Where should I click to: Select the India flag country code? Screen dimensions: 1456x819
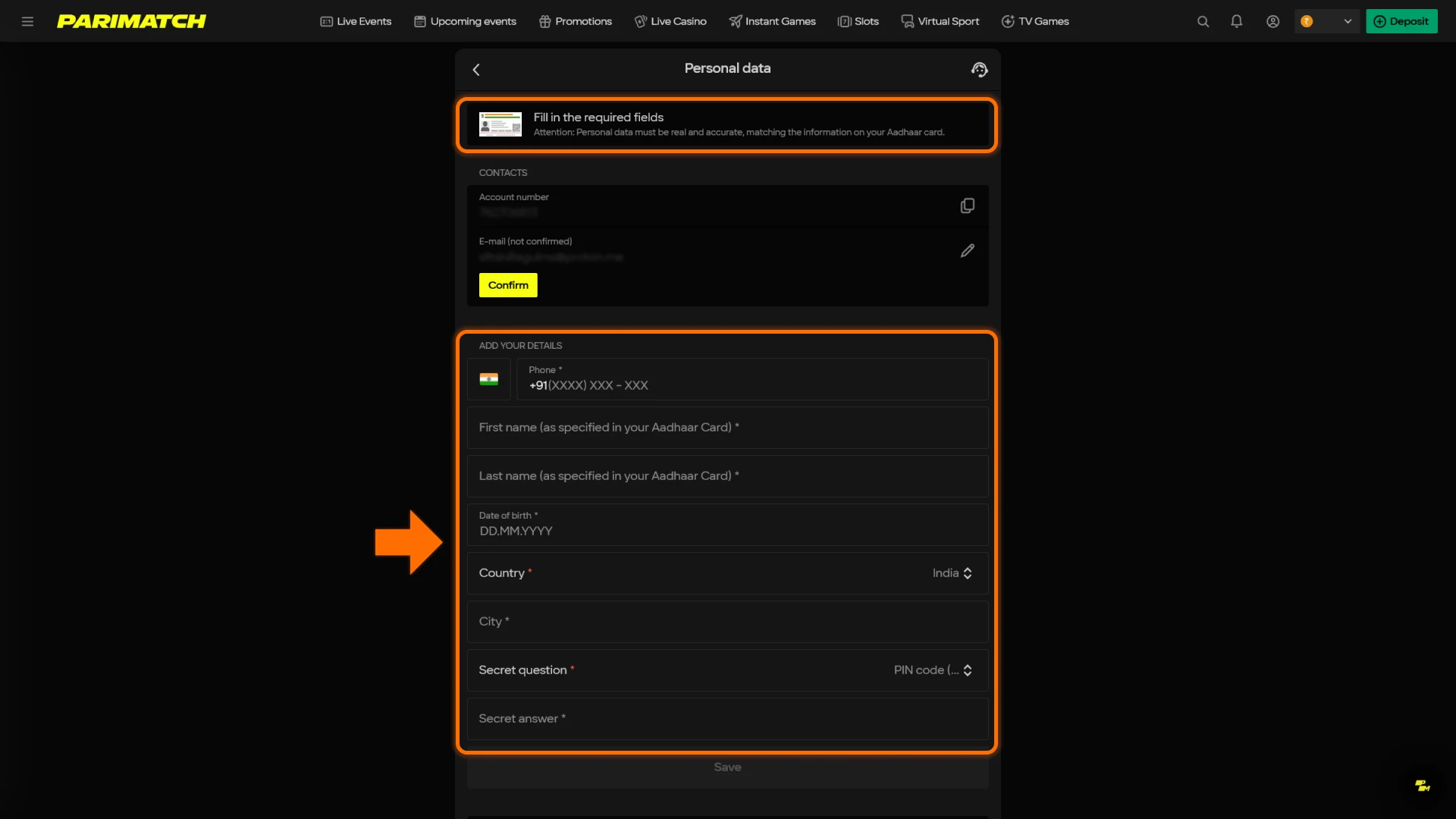tap(489, 379)
